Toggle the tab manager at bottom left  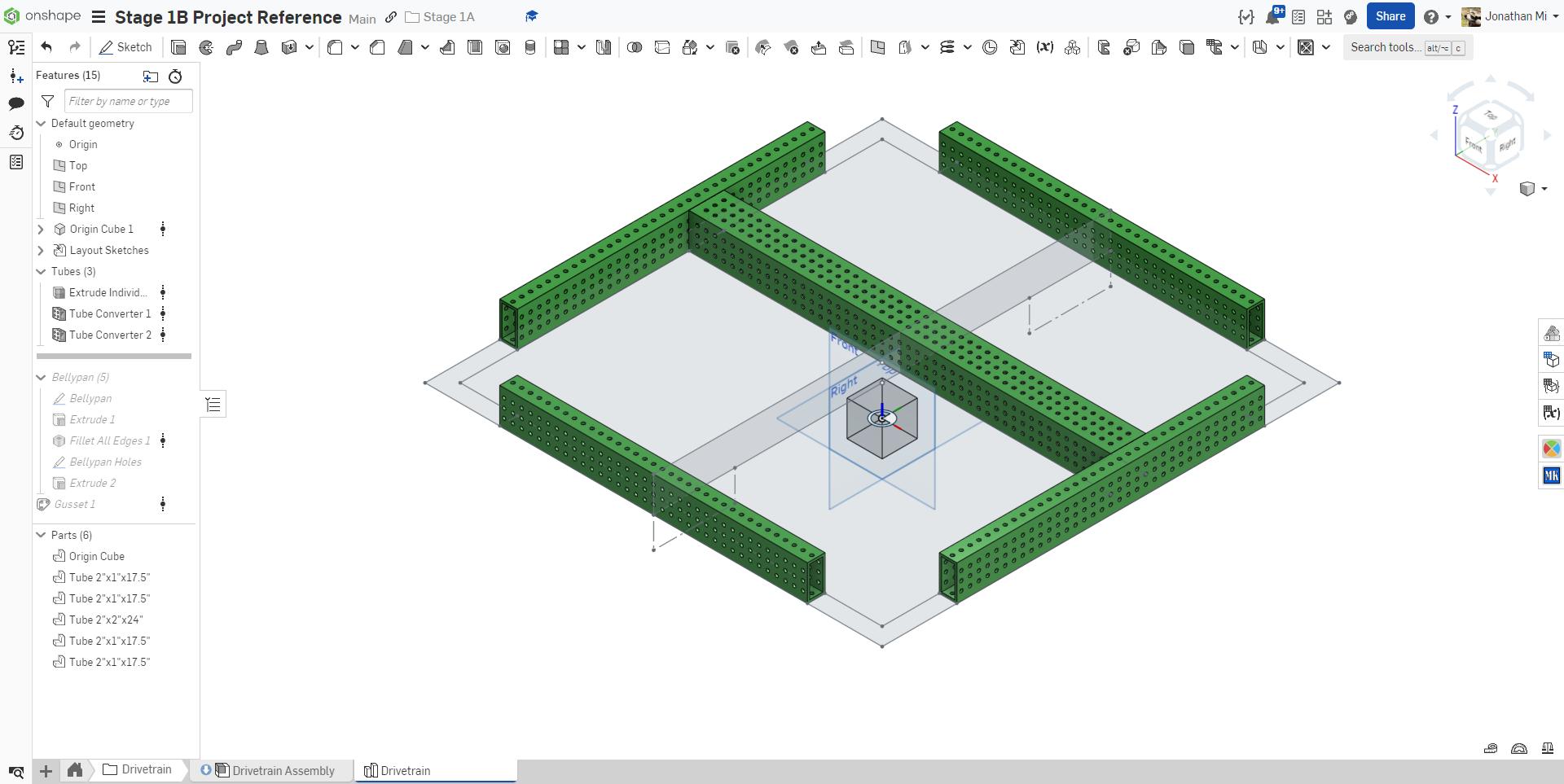coord(16,772)
